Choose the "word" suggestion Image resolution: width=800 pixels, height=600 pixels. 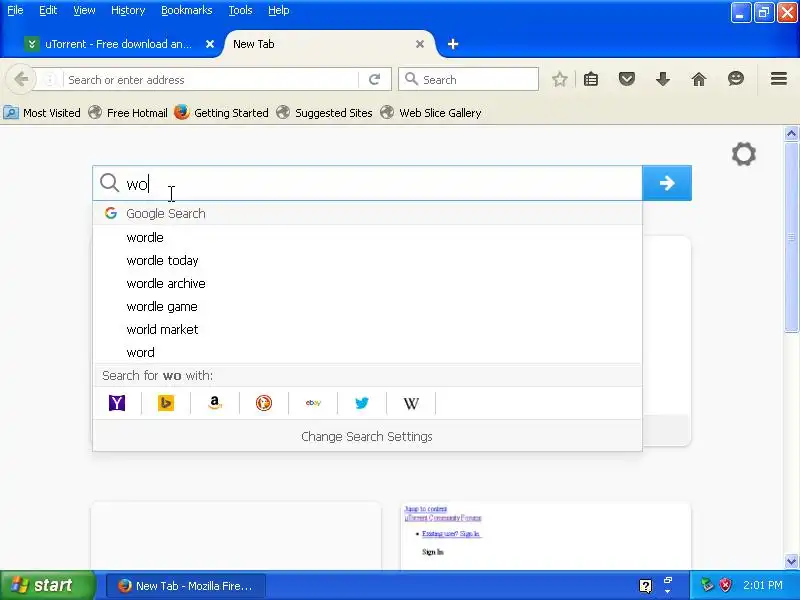pyautogui.click(x=367, y=353)
